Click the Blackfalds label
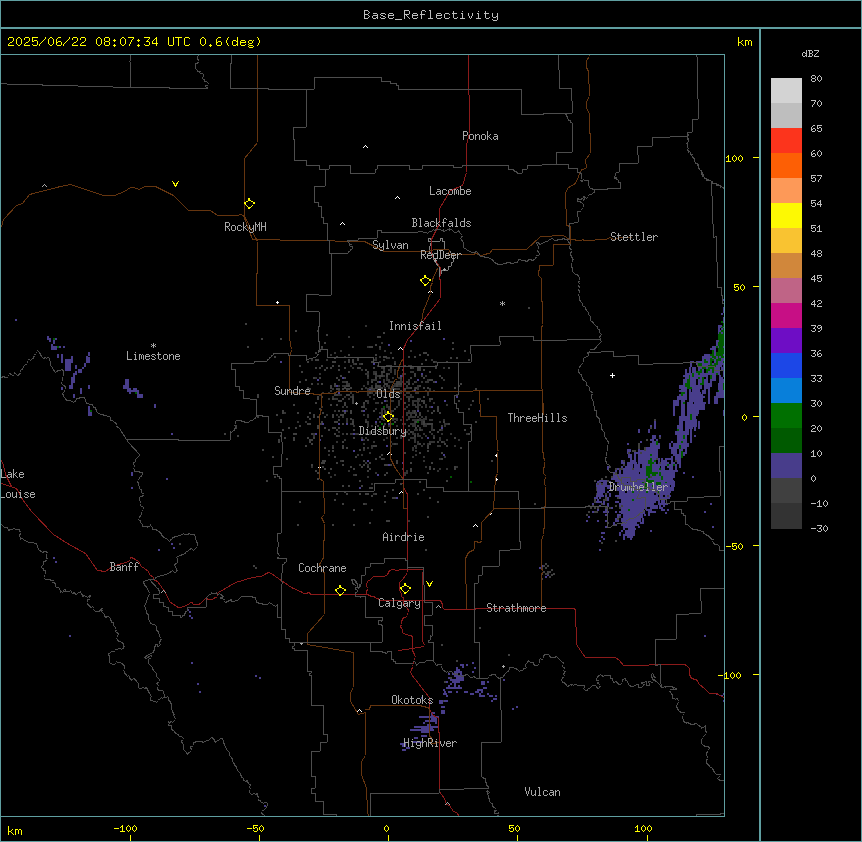Image resolution: width=862 pixels, height=842 pixels. pyautogui.click(x=441, y=223)
